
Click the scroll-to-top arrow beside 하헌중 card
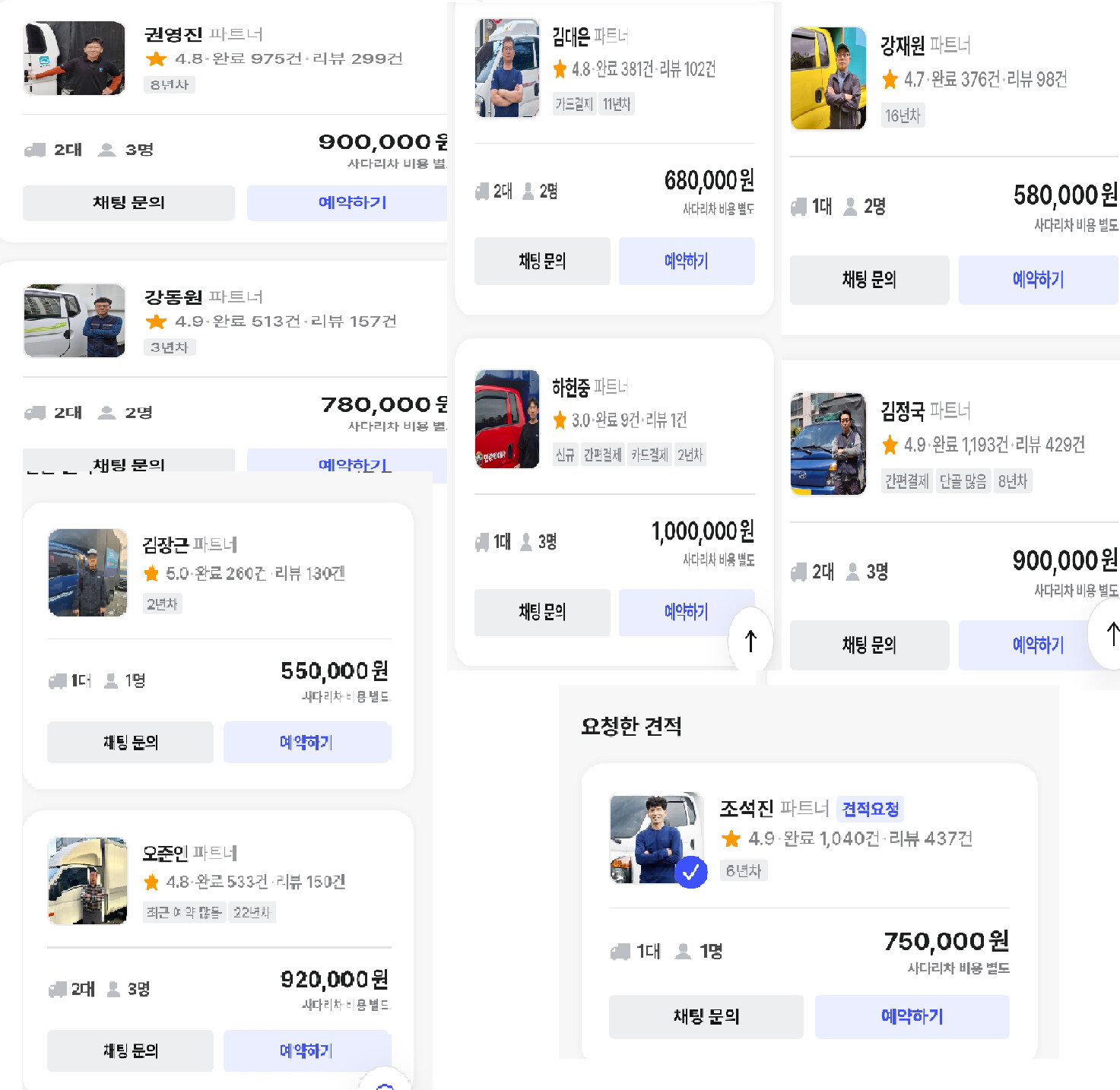click(750, 641)
